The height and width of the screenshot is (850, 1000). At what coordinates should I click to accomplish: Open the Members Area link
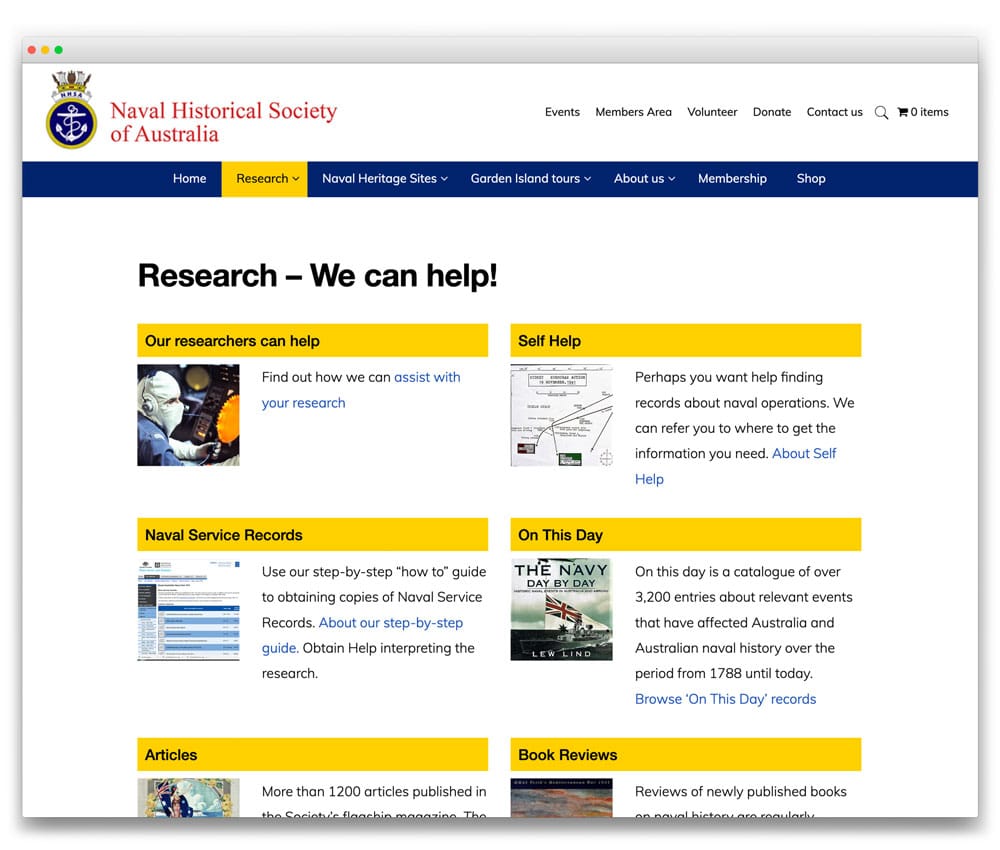click(633, 112)
